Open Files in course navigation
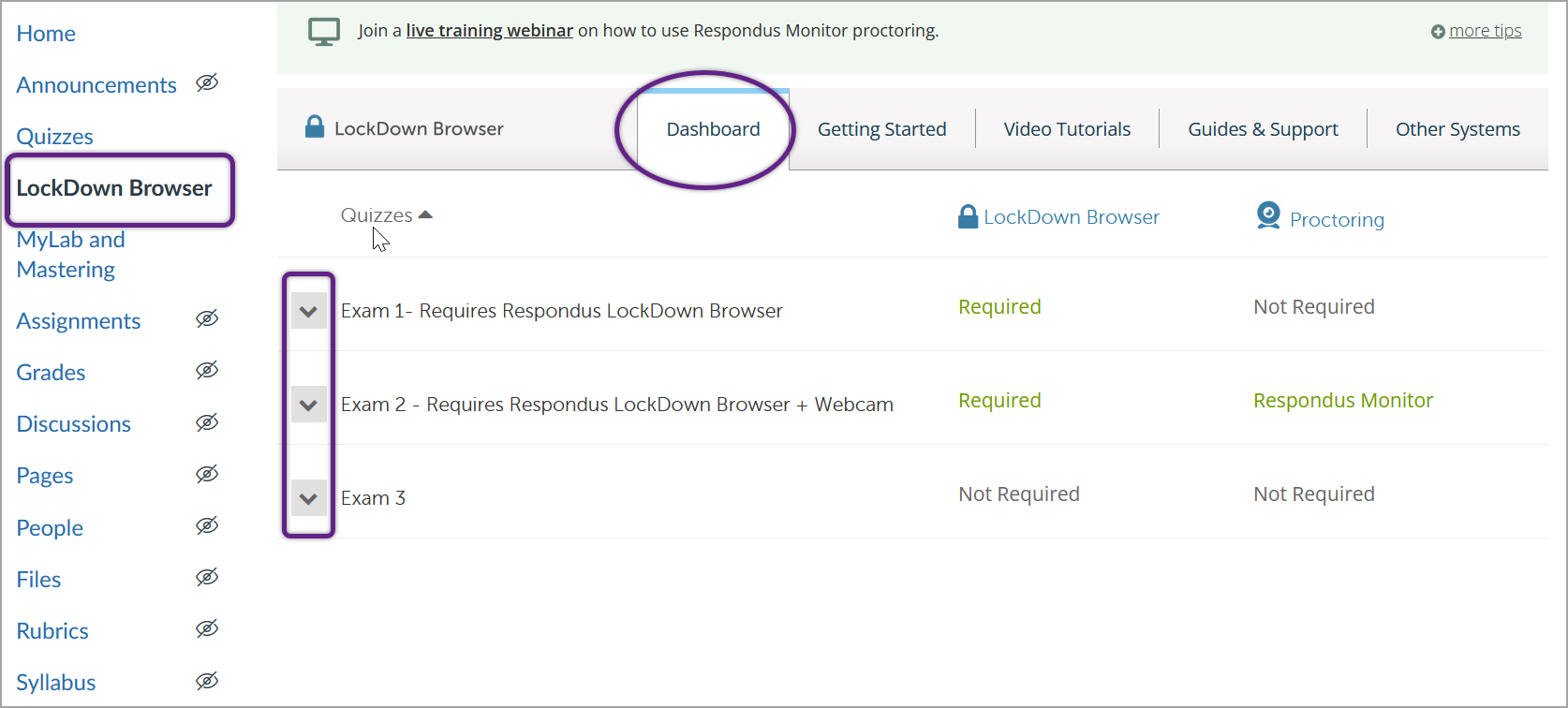The image size is (1568, 708). coord(38,580)
